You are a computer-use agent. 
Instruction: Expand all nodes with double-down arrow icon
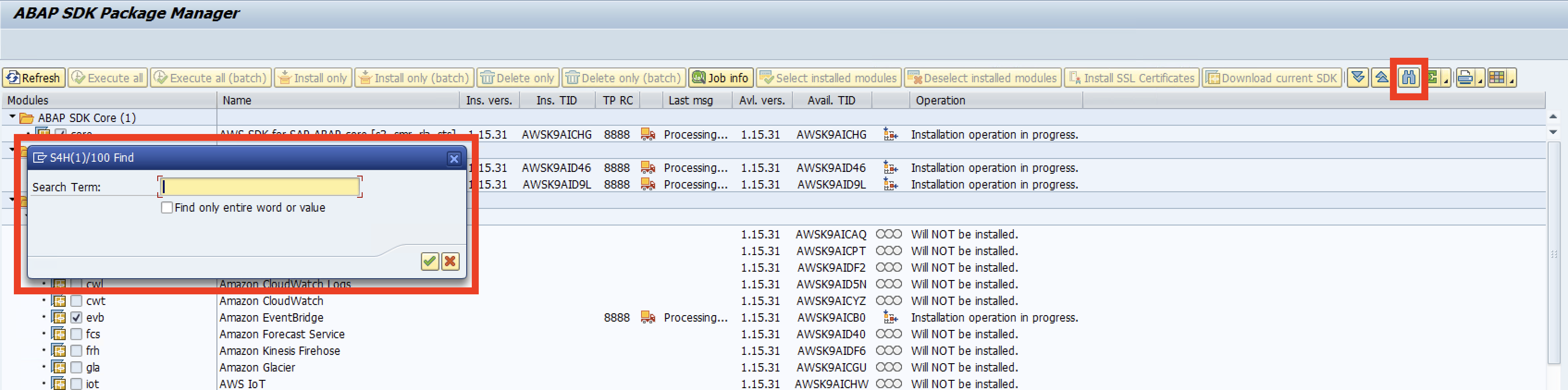click(x=1358, y=78)
